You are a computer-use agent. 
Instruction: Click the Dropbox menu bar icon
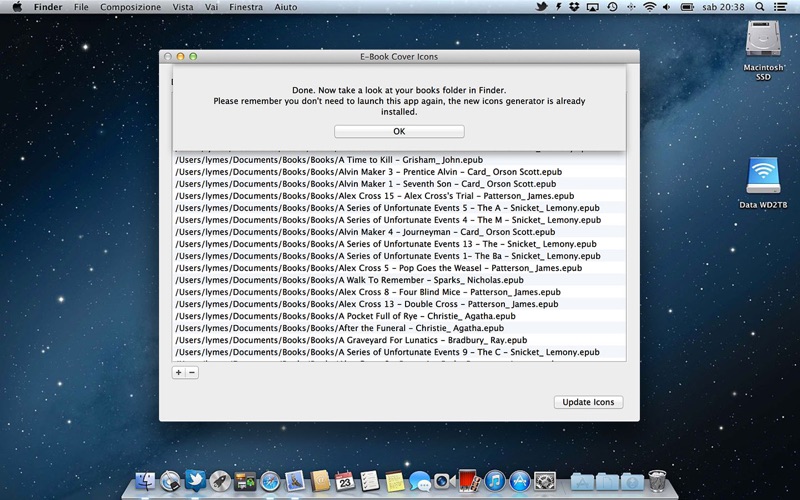coord(574,7)
